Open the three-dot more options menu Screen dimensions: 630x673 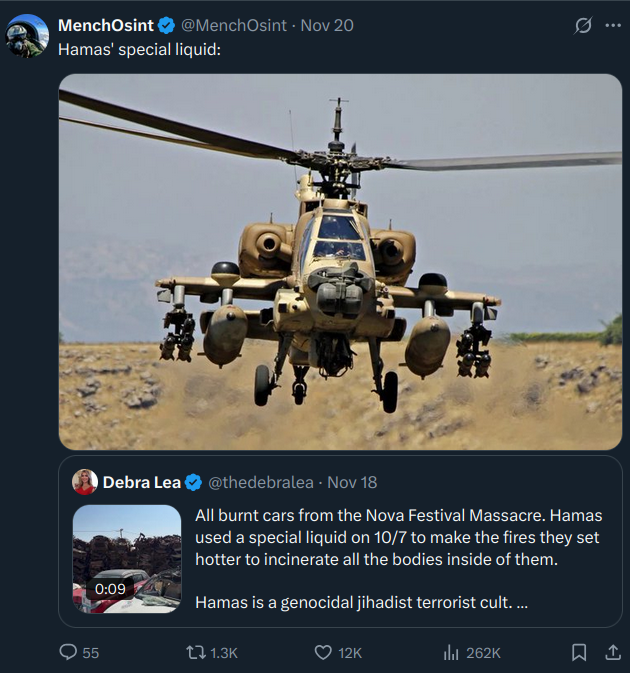[x=613, y=26]
